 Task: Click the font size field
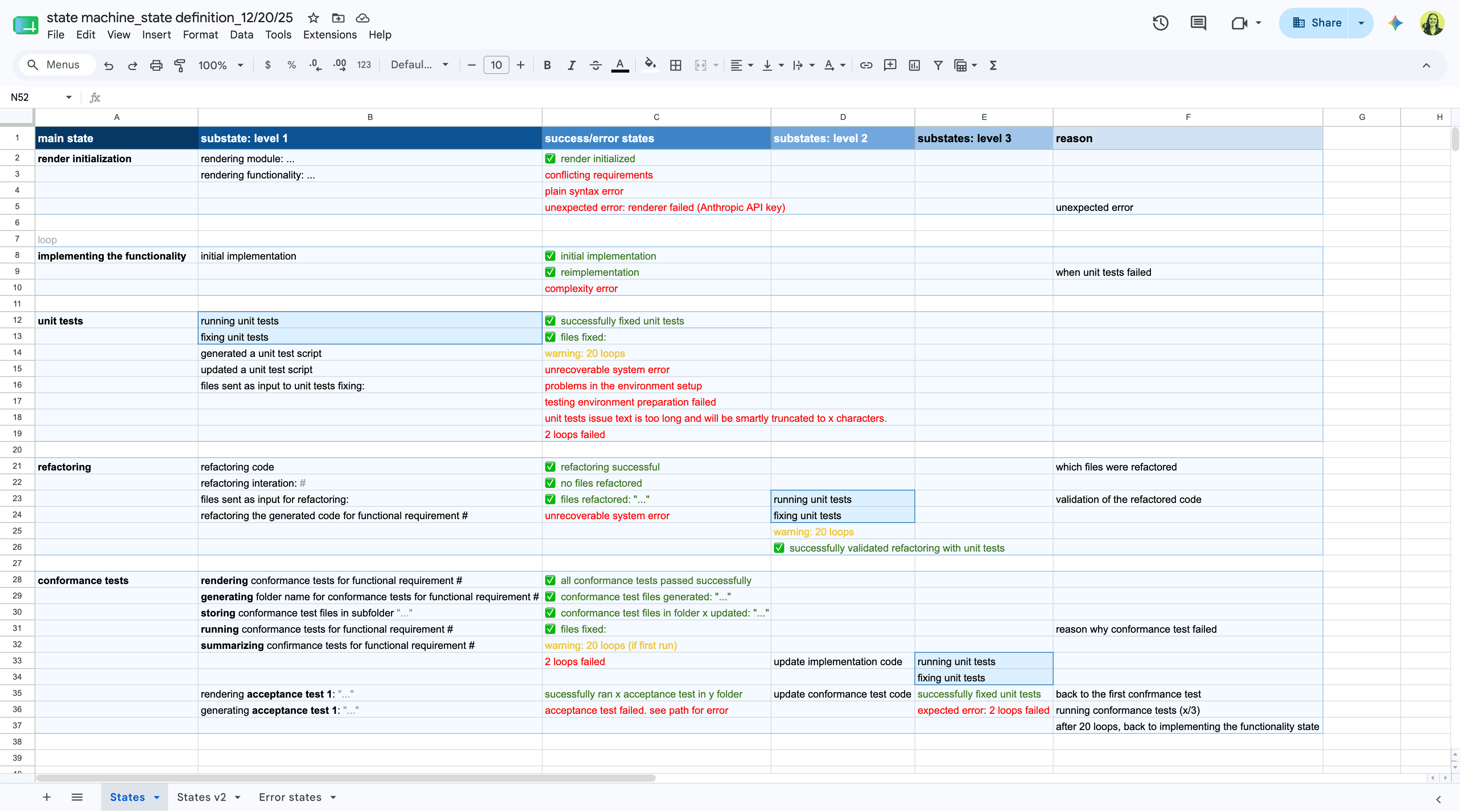[x=496, y=65]
